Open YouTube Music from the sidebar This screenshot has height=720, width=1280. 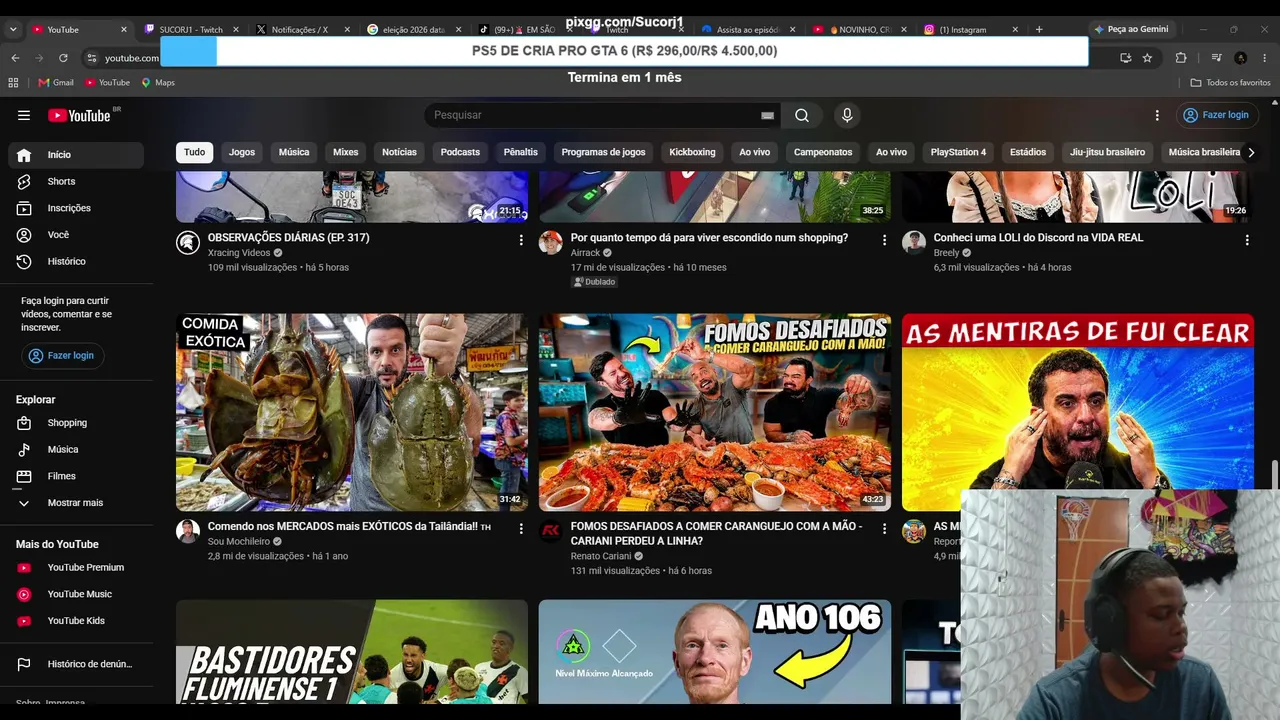click(76, 594)
